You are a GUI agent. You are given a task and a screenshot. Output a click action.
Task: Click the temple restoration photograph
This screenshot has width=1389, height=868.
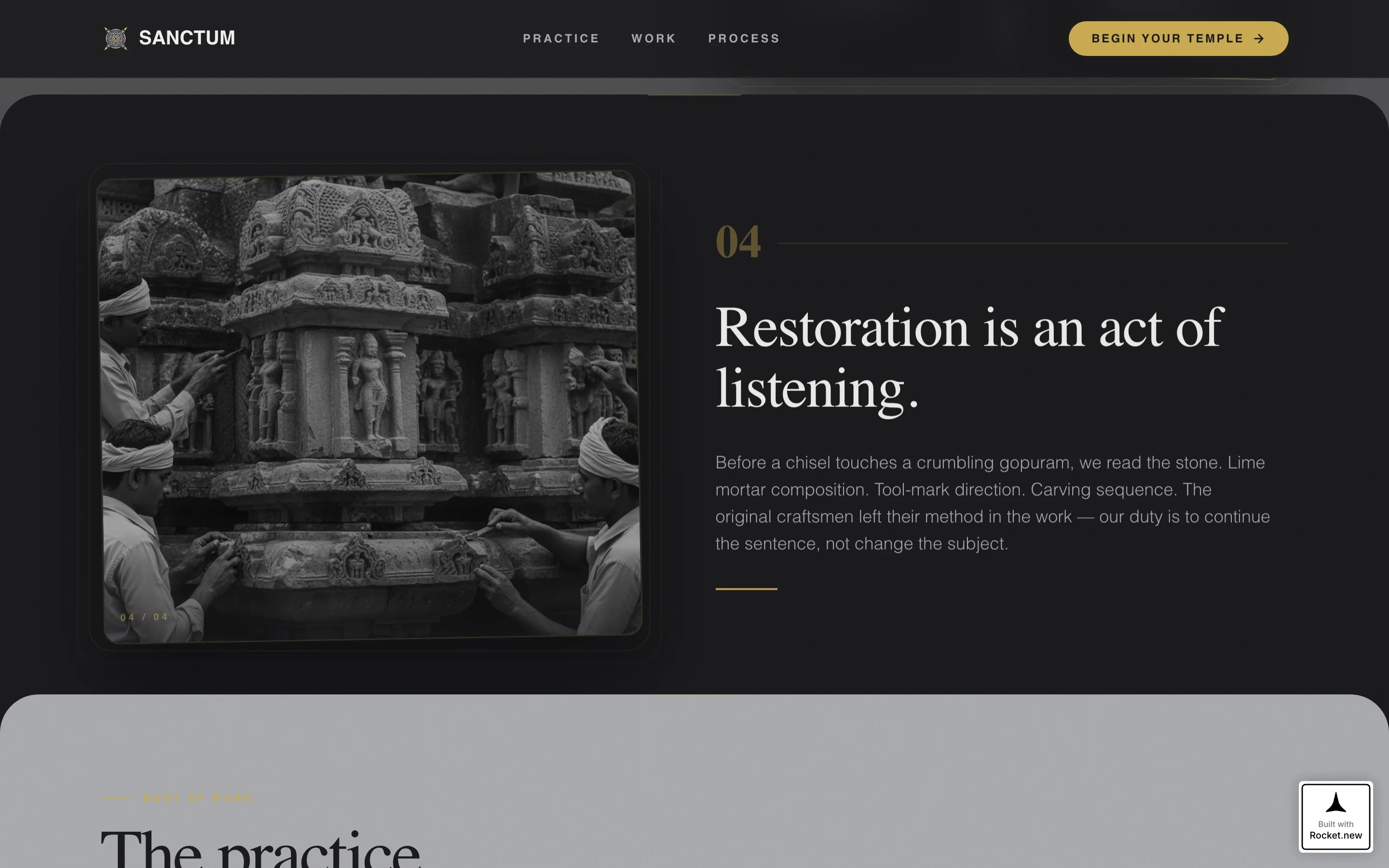point(369,407)
